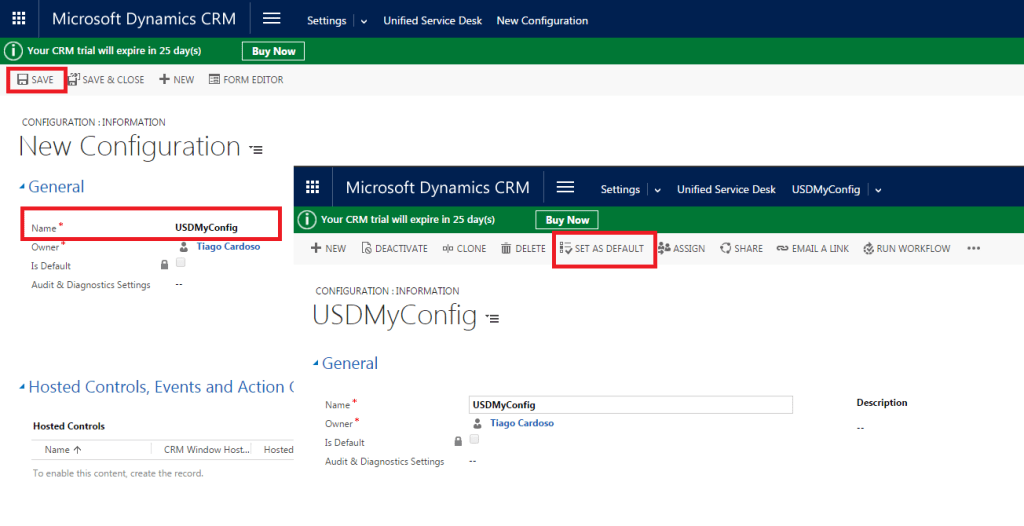Click the Name field containing USDMyConfig in the lower form

pos(630,405)
